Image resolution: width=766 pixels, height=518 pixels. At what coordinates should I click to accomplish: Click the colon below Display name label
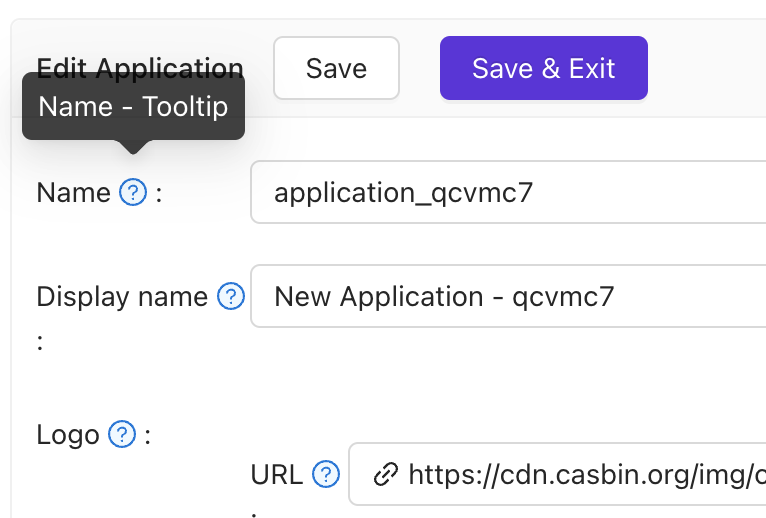41,343
